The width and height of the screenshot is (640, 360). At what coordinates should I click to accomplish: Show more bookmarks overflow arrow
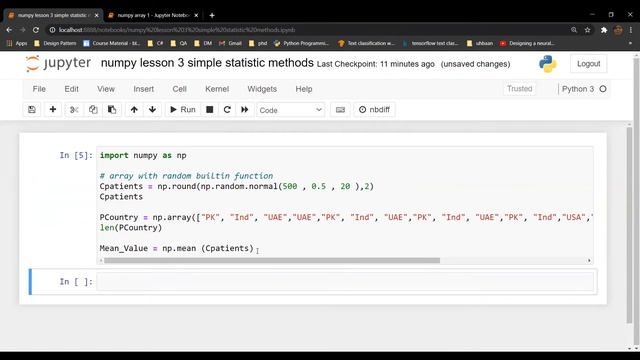pos(630,43)
